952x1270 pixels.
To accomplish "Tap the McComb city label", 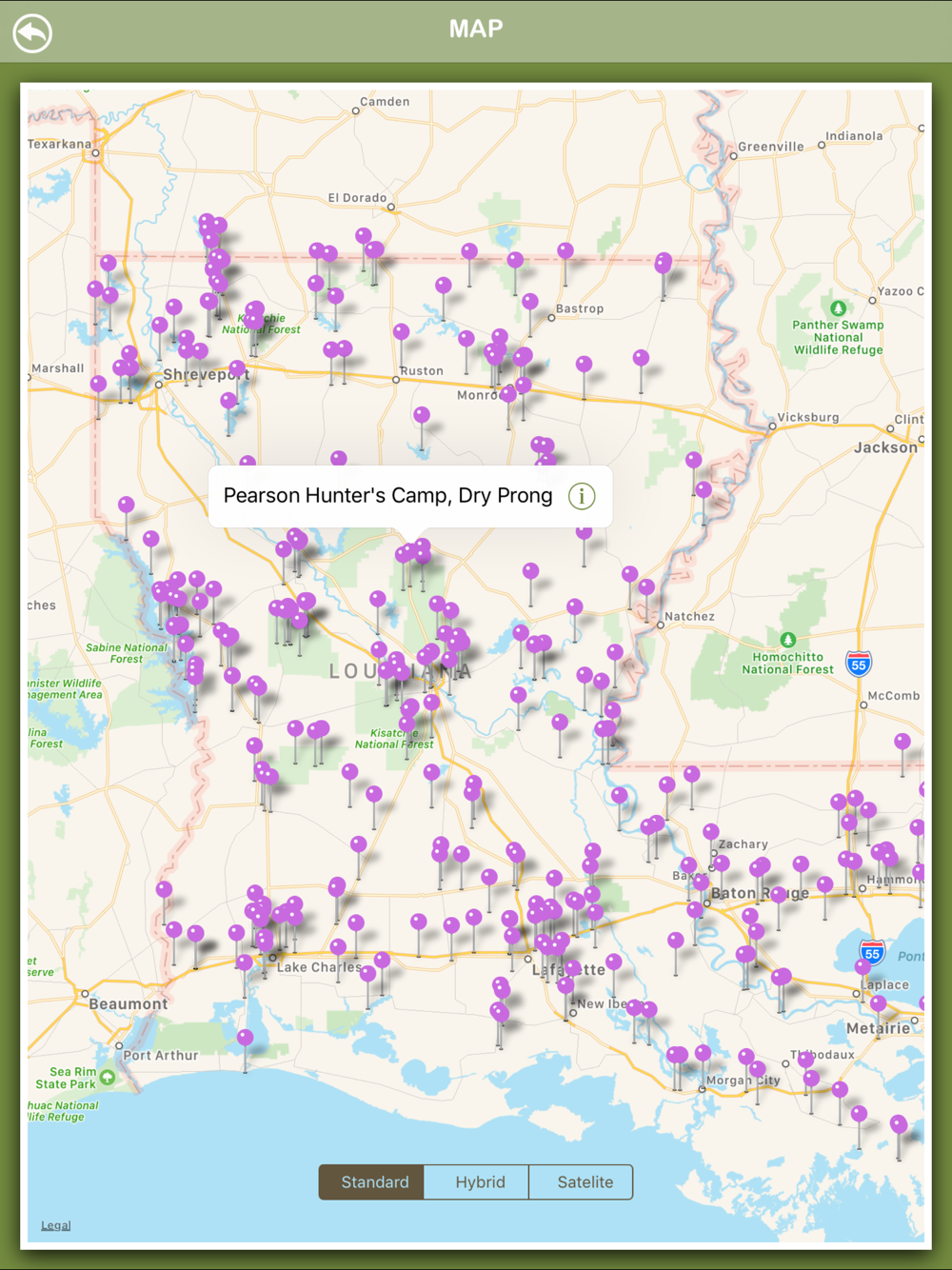I will point(893,696).
